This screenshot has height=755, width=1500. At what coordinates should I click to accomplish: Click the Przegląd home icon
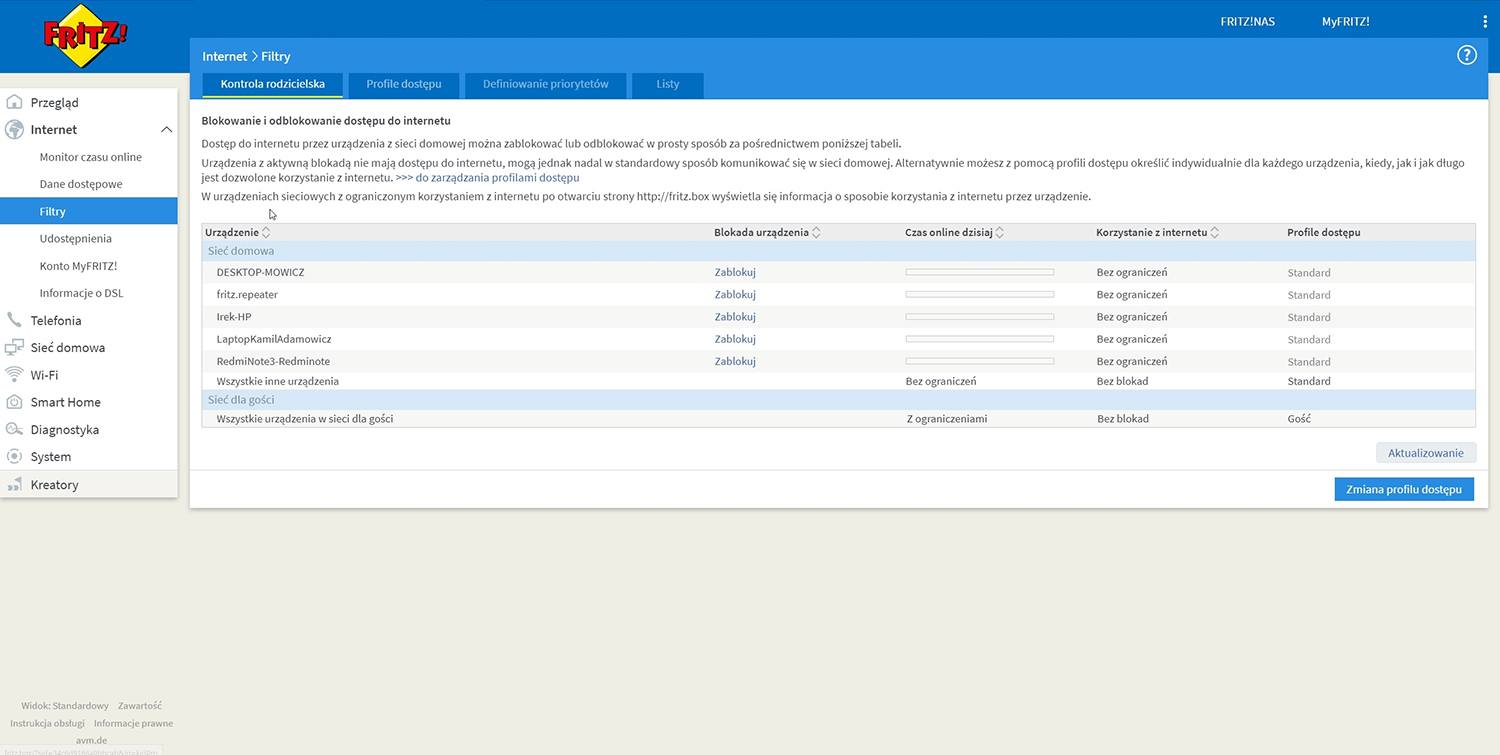(14, 102)
